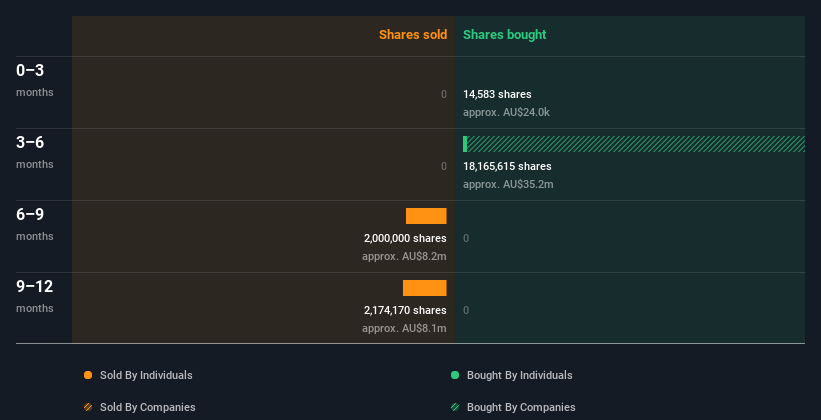Click the Bought By Individuals green dot
This screenshot has height=420, width=821.
(455, 375)
